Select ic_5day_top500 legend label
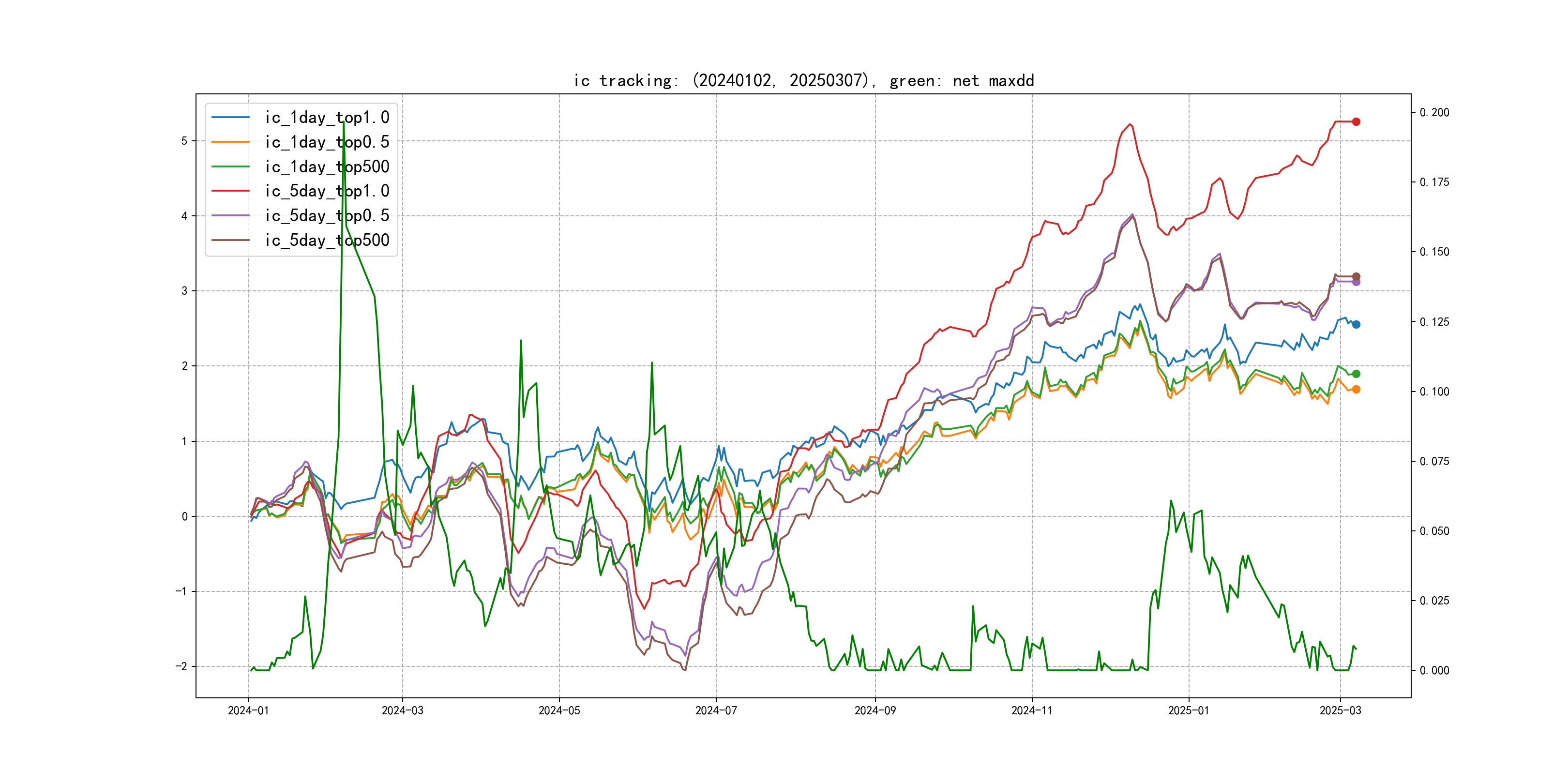The image size is (1568, 784). 327,241
